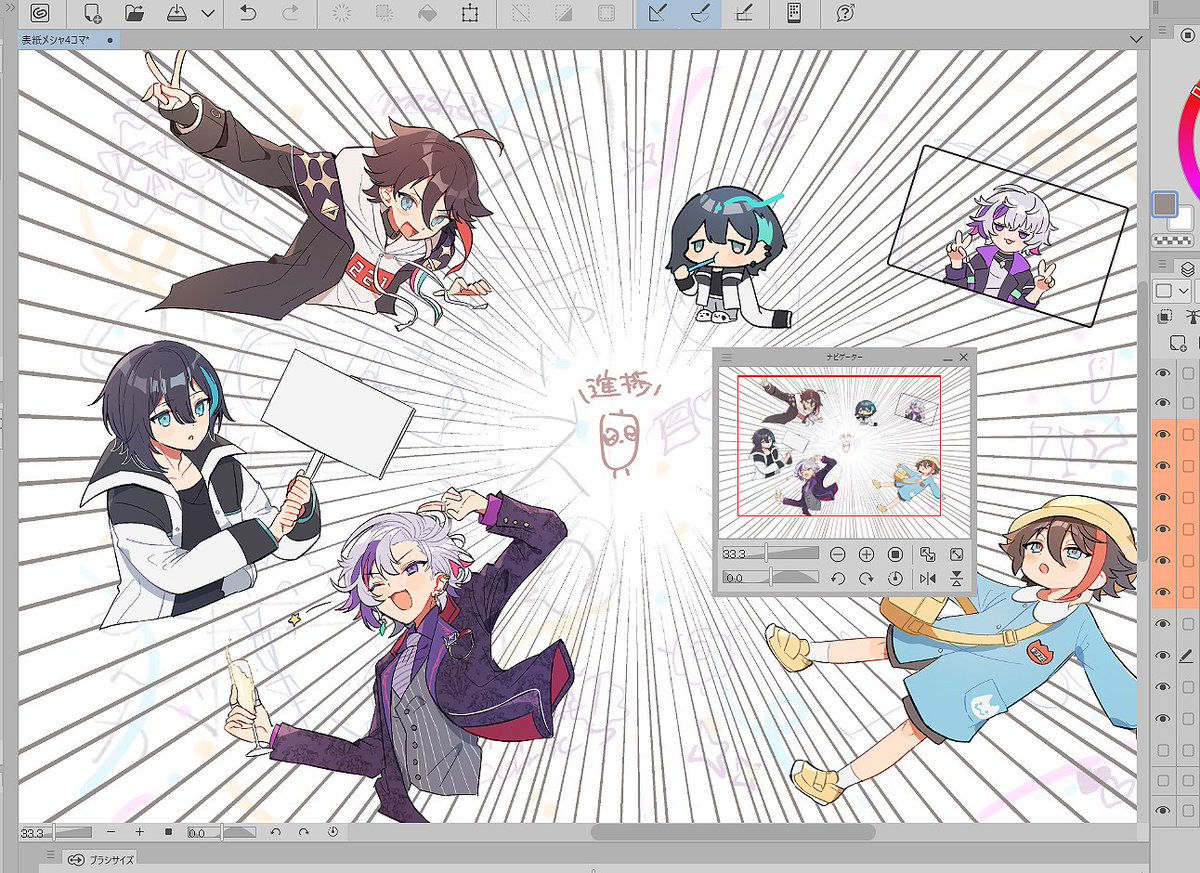This screenshot has width=1200, height=873.
Task: Set 100% view in Navigator
Action: click(896, 553)
